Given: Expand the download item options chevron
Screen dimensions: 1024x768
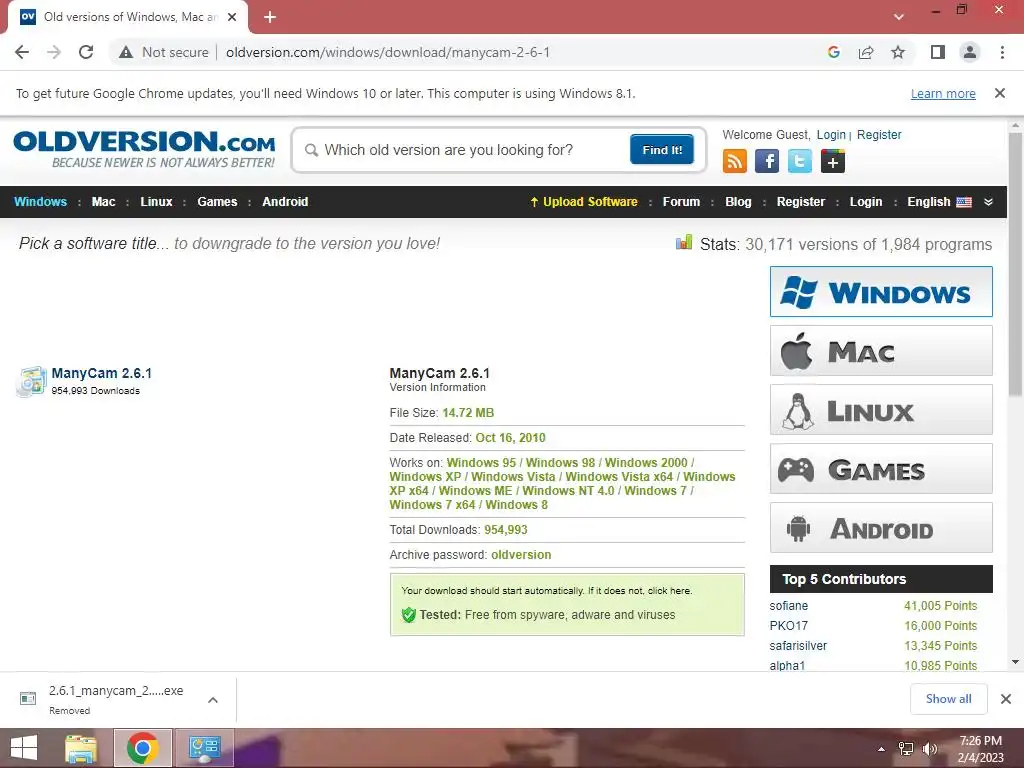Looking at the screenshot, I should click(212, 699).
